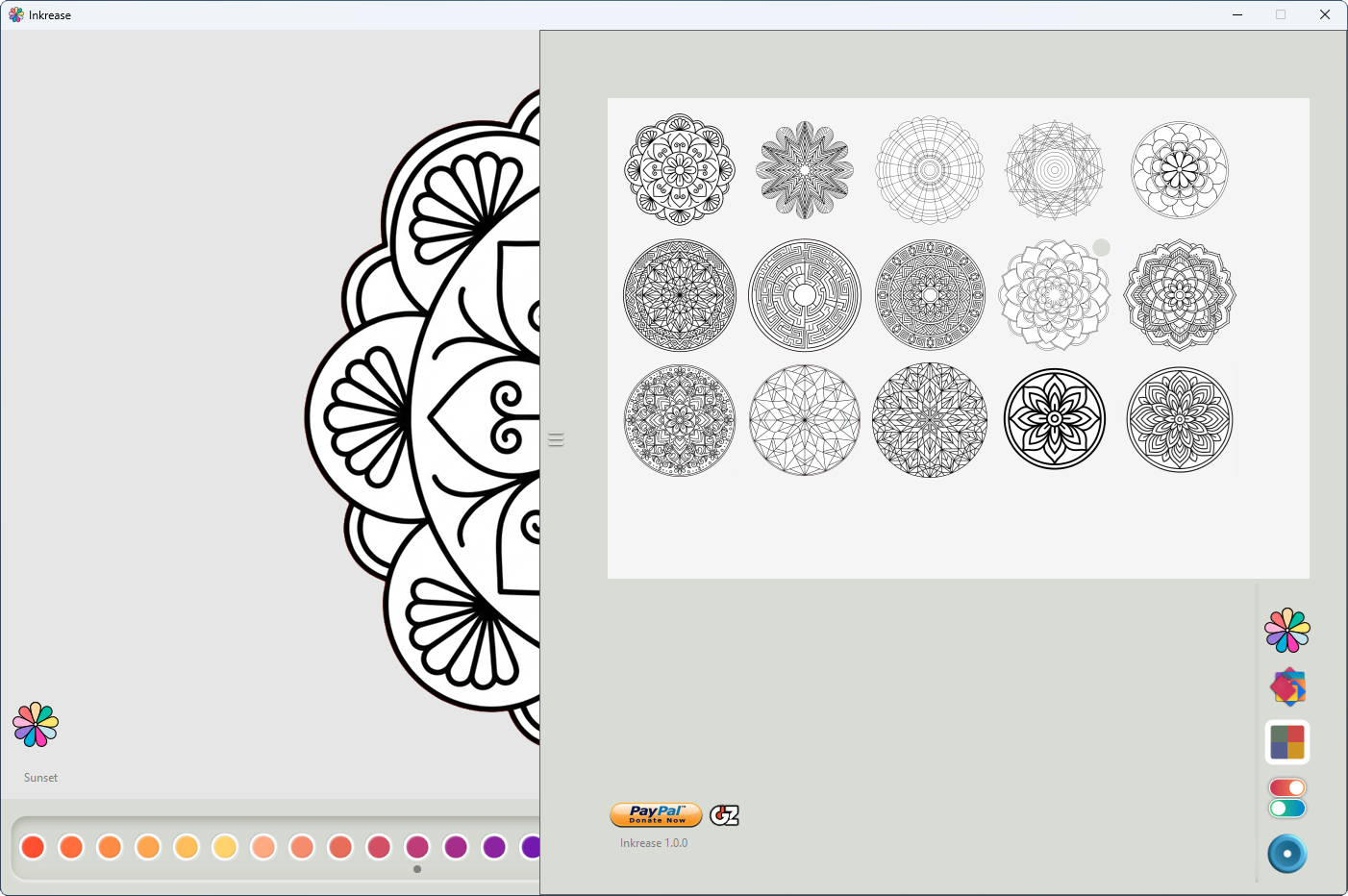Click the small gray dot beside lotus thumbnail
The width and height of the screenshot is (1348, 896).
tap(1101, 248)
